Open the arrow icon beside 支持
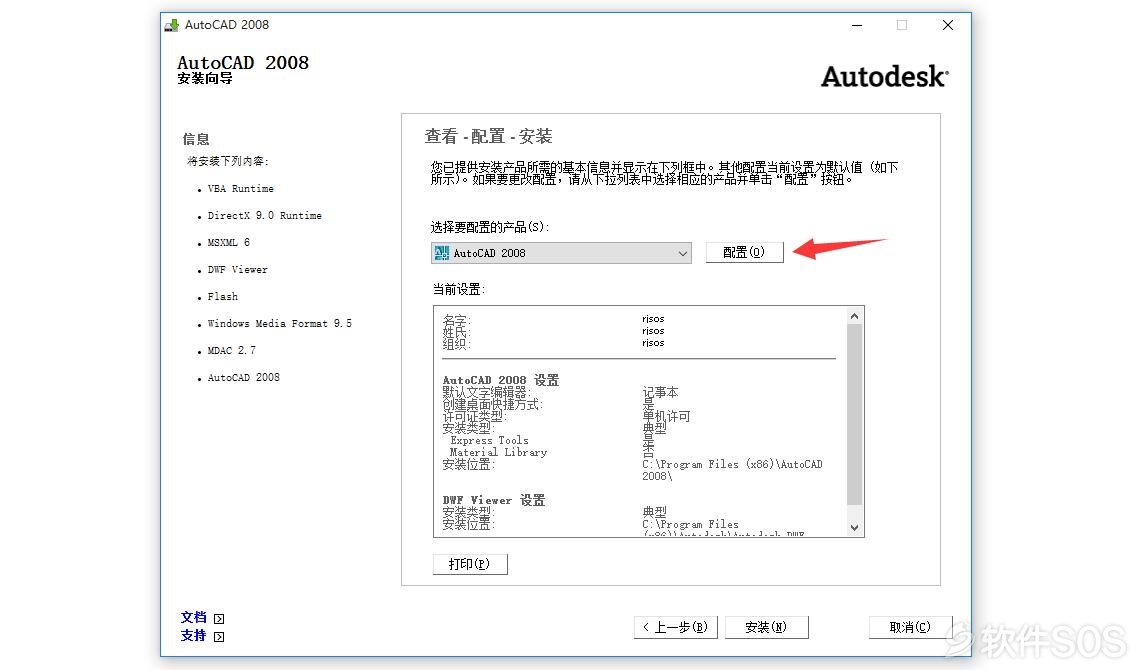Viewport: 1143px width, 670px height. (219, 636)
